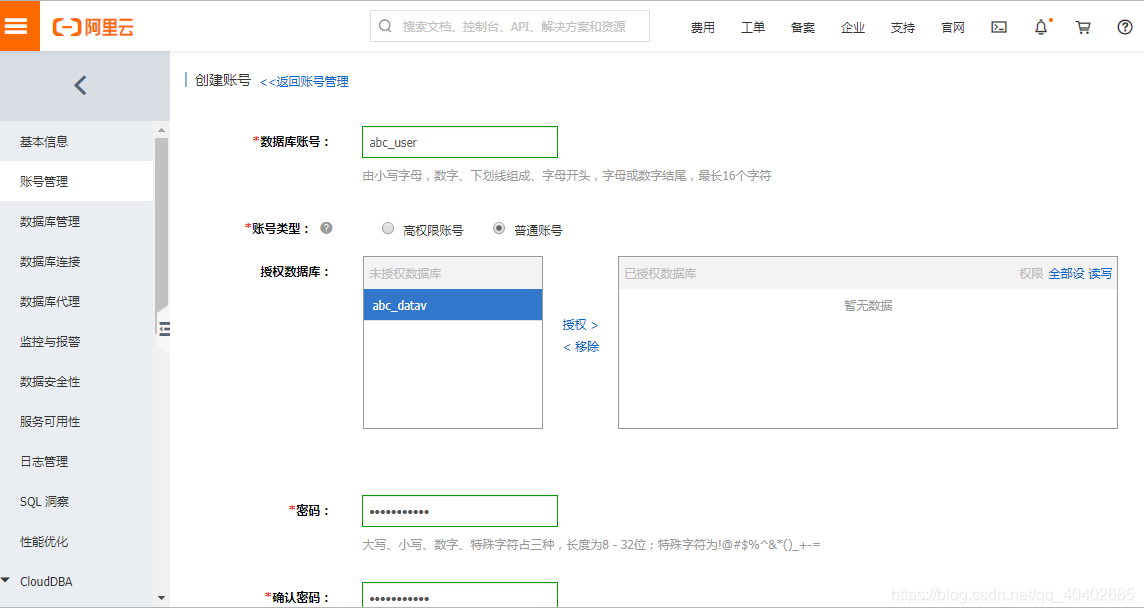Go to SQL 洞察 in the sidebar
1144x613 pixels.
(77, 502)
